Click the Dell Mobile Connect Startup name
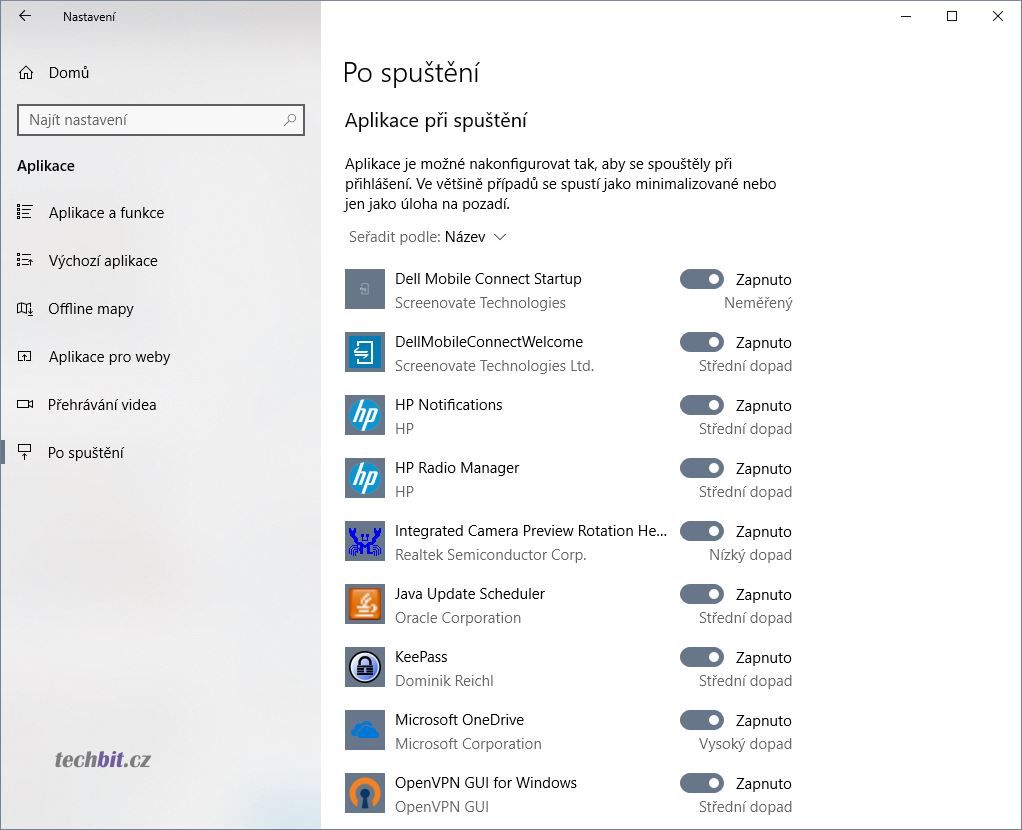Image resolution: width=1022 pixels, height=830 pixels. (488, 278)
